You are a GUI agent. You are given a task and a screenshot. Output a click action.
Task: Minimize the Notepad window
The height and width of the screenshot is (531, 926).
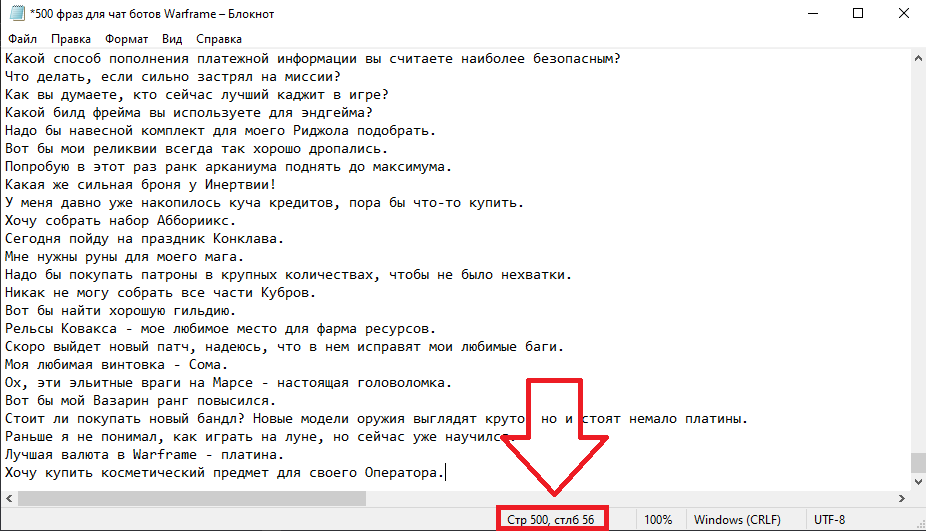pos(813,13)
